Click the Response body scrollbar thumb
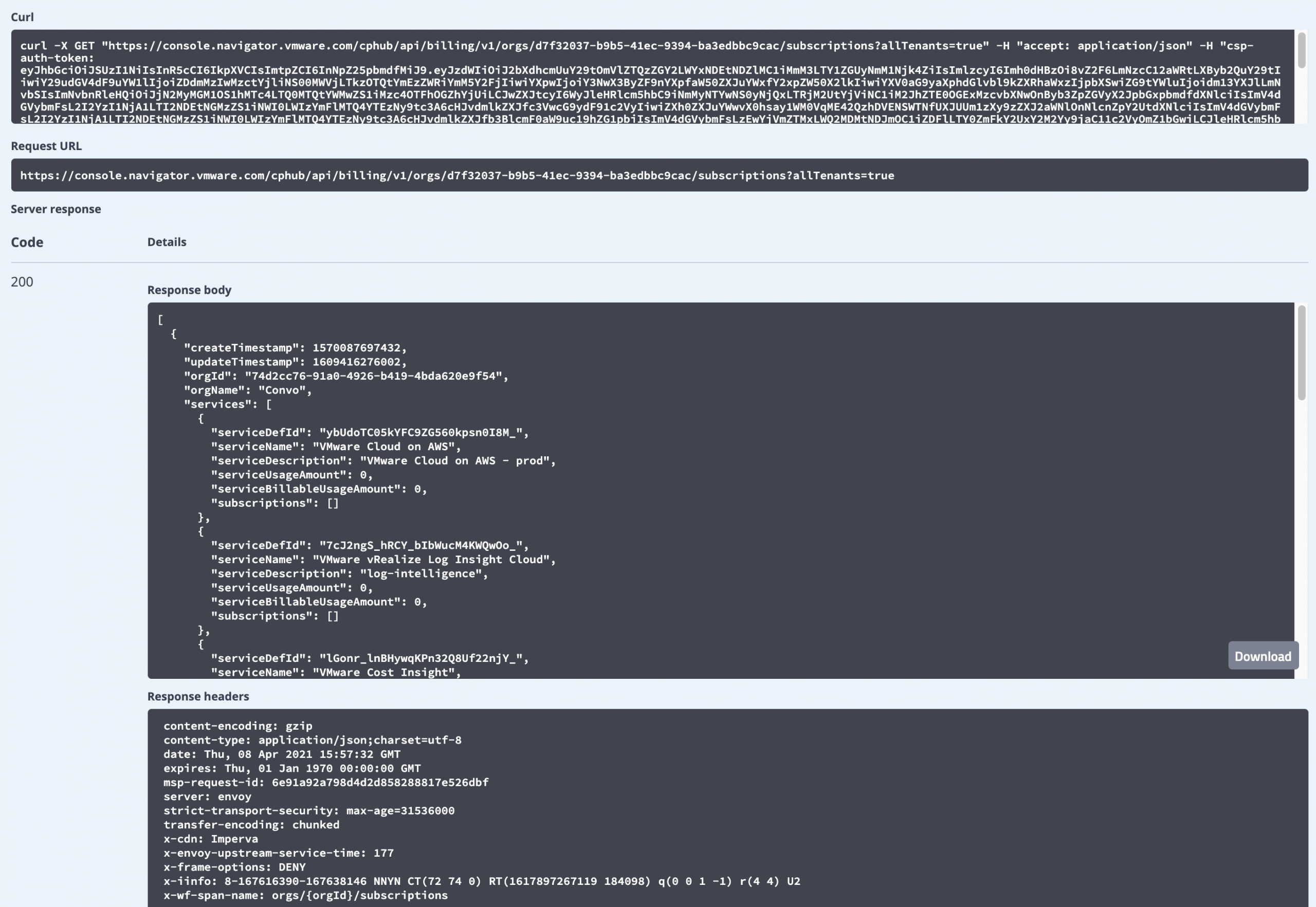1316x907 pixels. click(x=1301, y=353)
